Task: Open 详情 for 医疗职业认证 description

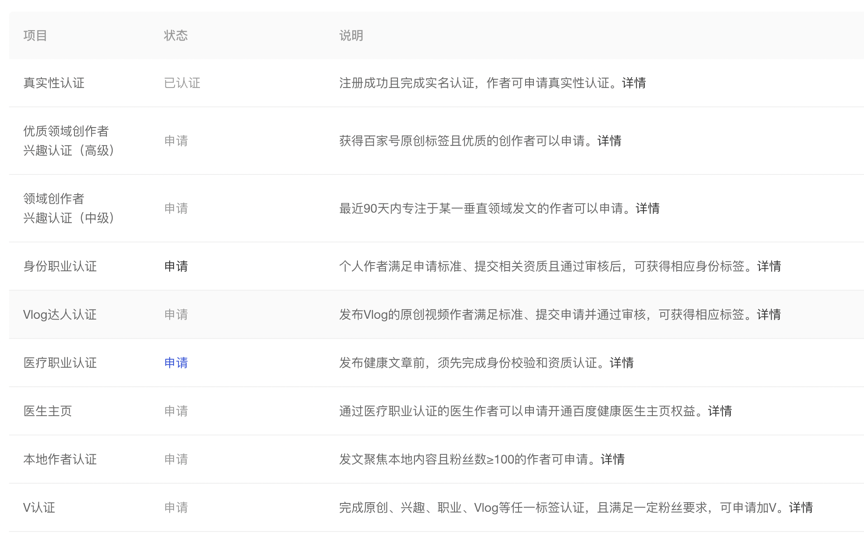Action: tap(621, 363)
